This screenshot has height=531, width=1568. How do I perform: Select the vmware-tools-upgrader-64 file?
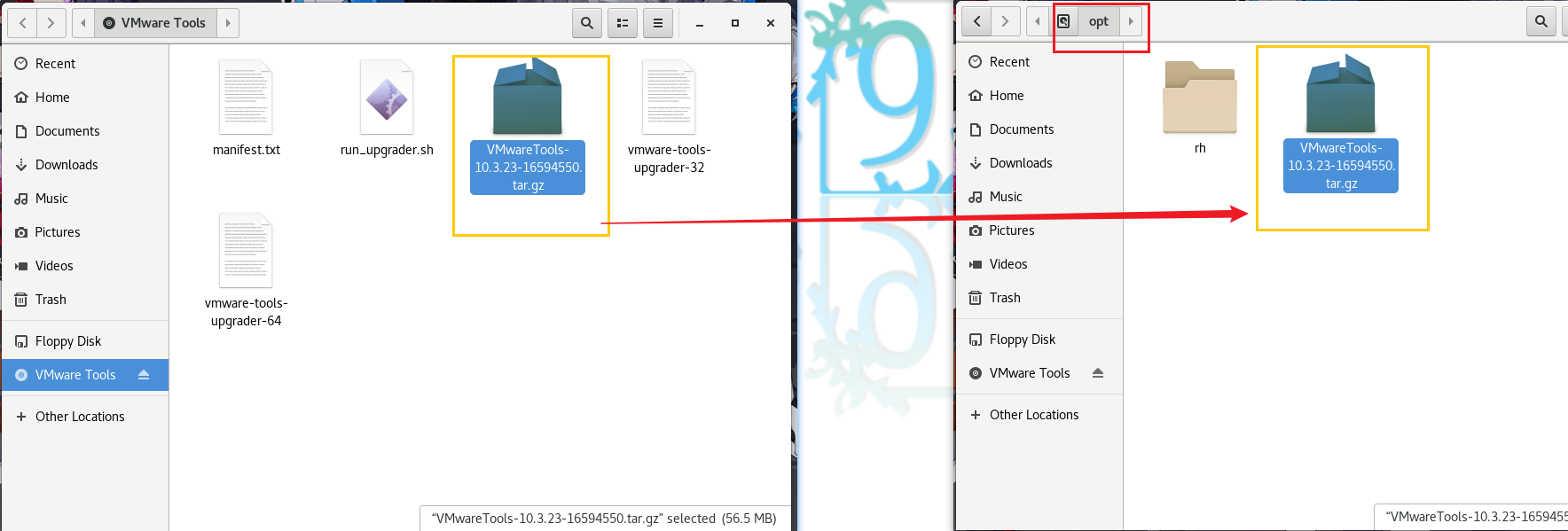point(247,270)
